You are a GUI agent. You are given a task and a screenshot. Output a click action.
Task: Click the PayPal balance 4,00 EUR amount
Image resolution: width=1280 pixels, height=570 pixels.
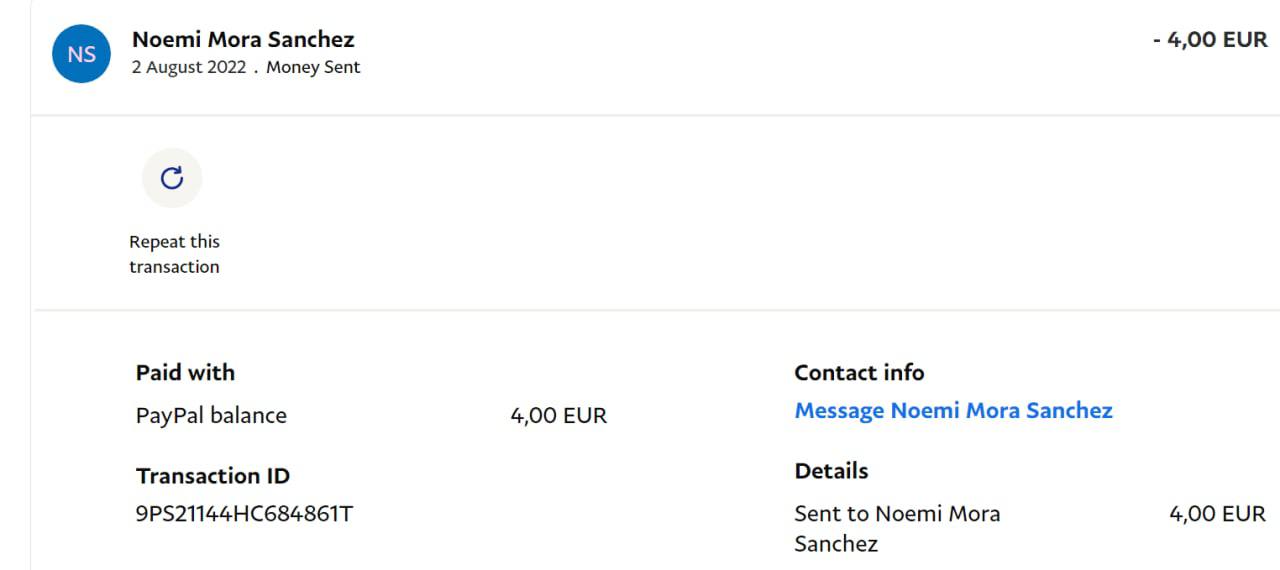tap(558, 416)
